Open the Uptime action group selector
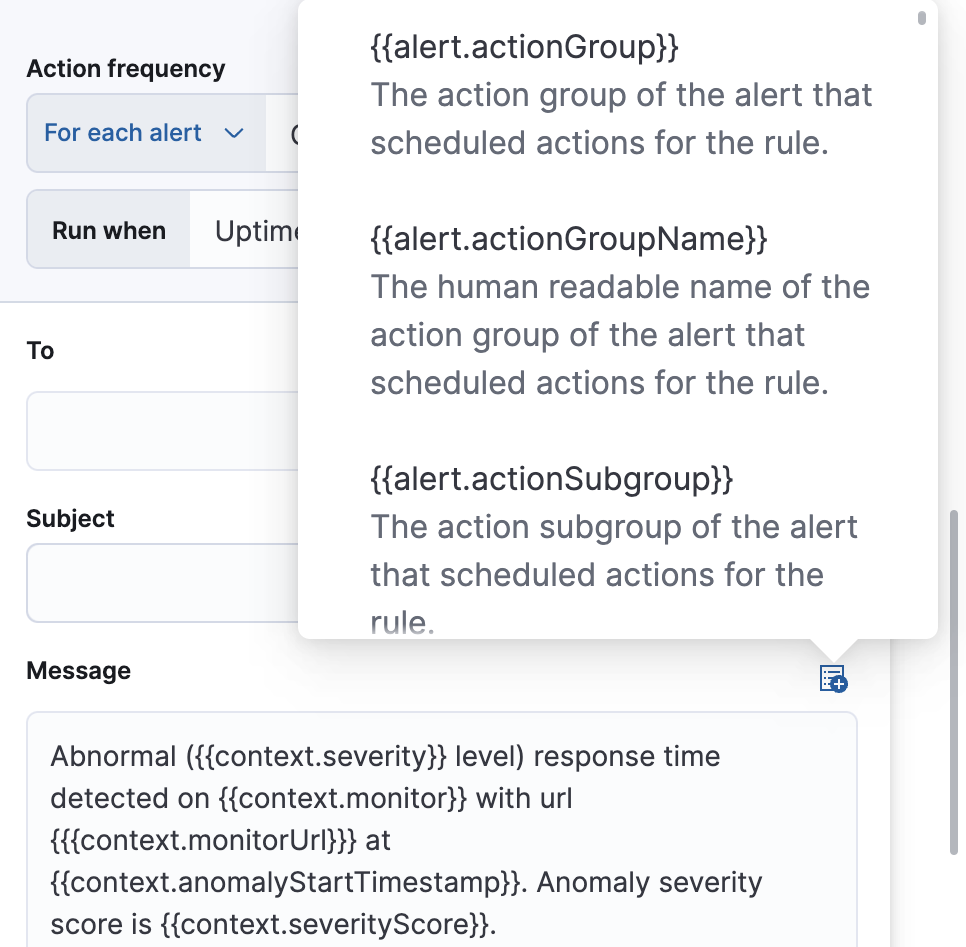 [x=258, y=229]
